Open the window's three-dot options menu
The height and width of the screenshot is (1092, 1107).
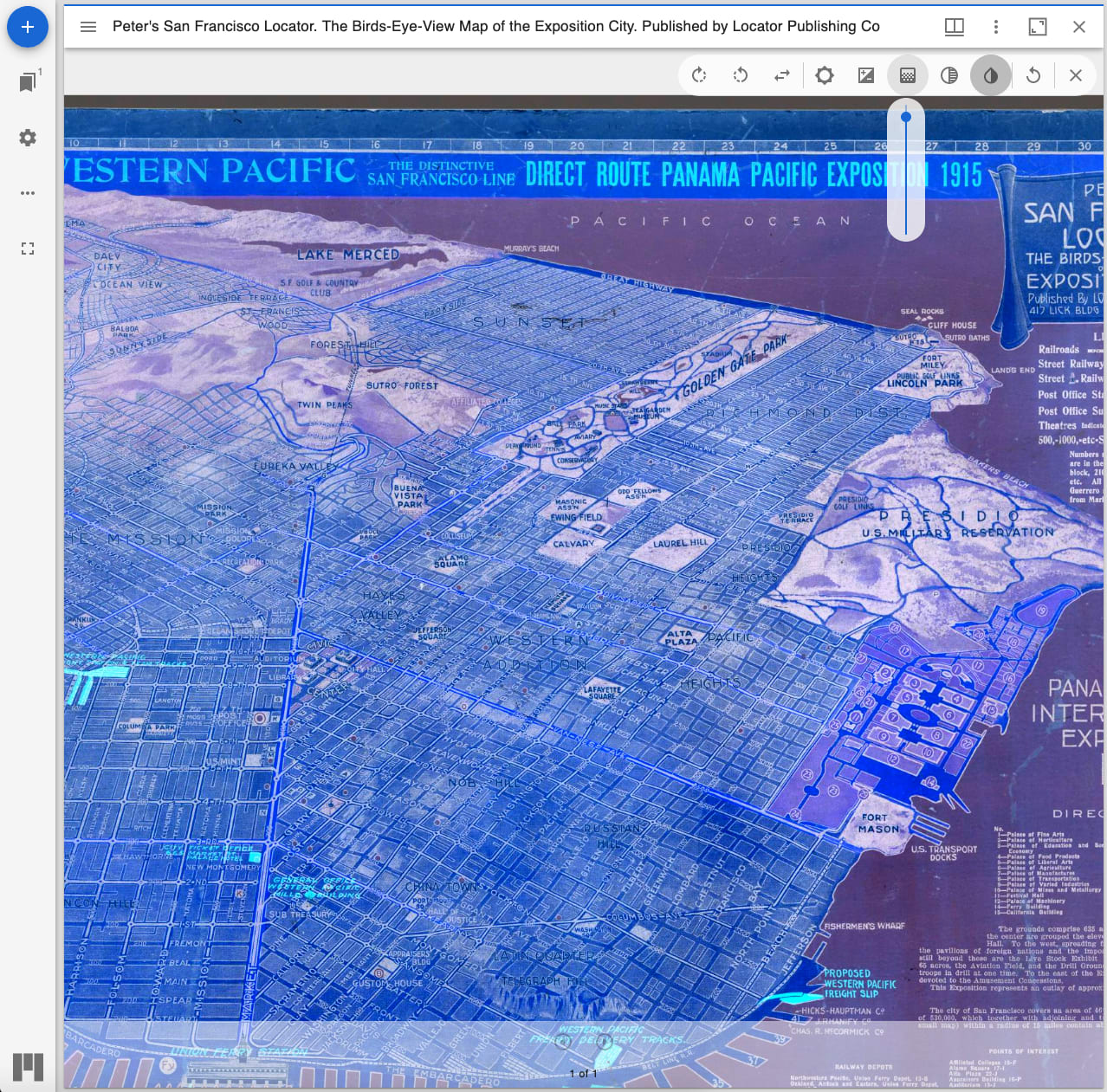point(996,27)
